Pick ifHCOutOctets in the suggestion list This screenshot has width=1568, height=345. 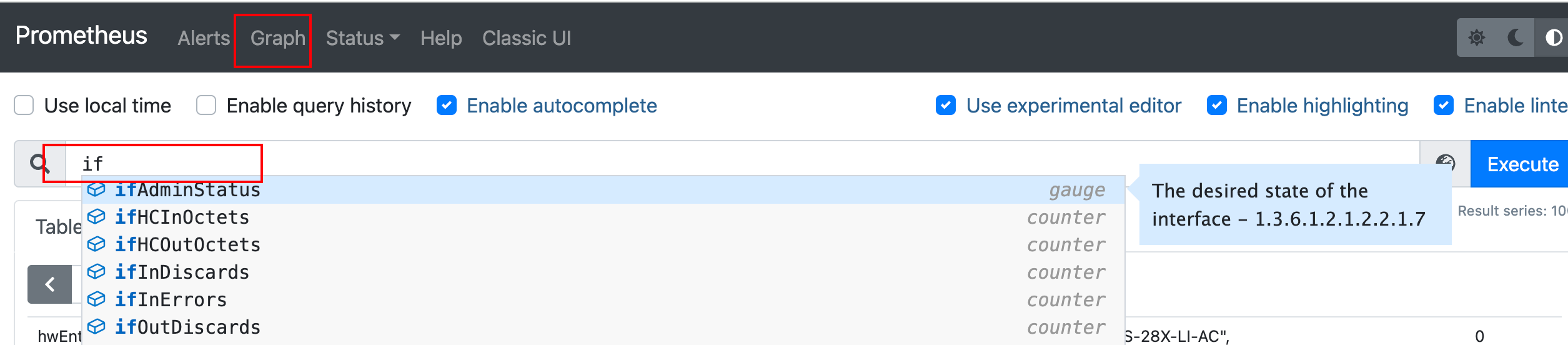click(x=603, y=244)
